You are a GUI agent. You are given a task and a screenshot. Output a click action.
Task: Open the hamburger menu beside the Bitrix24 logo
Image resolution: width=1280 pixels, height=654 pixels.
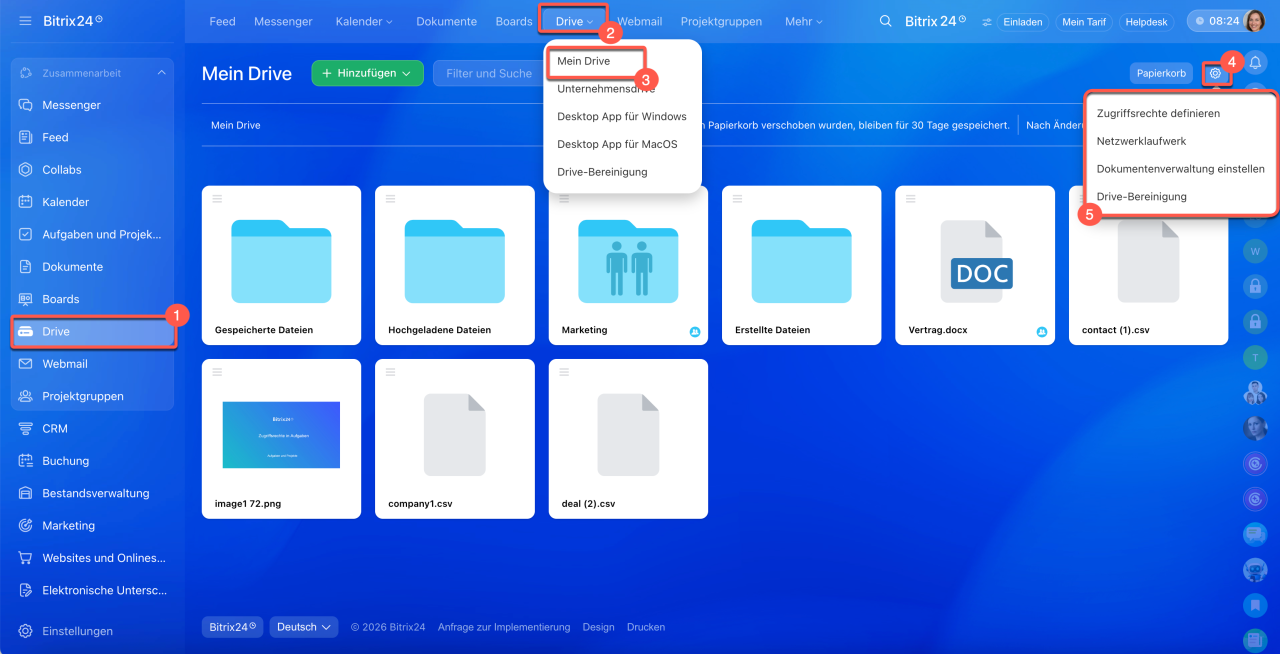pyautogui.click(x=25, y=21)
